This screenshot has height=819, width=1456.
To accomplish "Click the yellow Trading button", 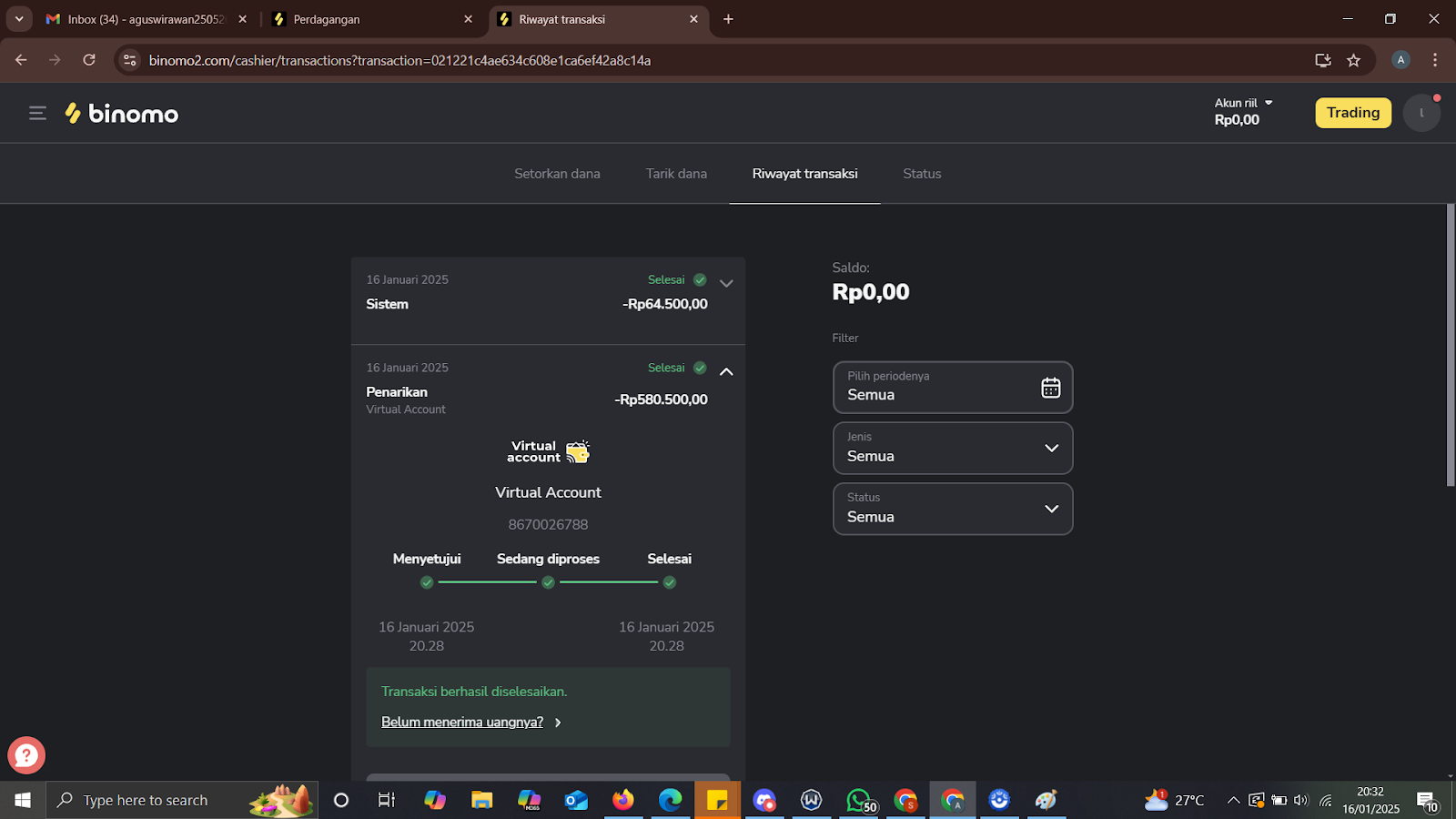I will pyautogui.click(x=1352, y=113).
